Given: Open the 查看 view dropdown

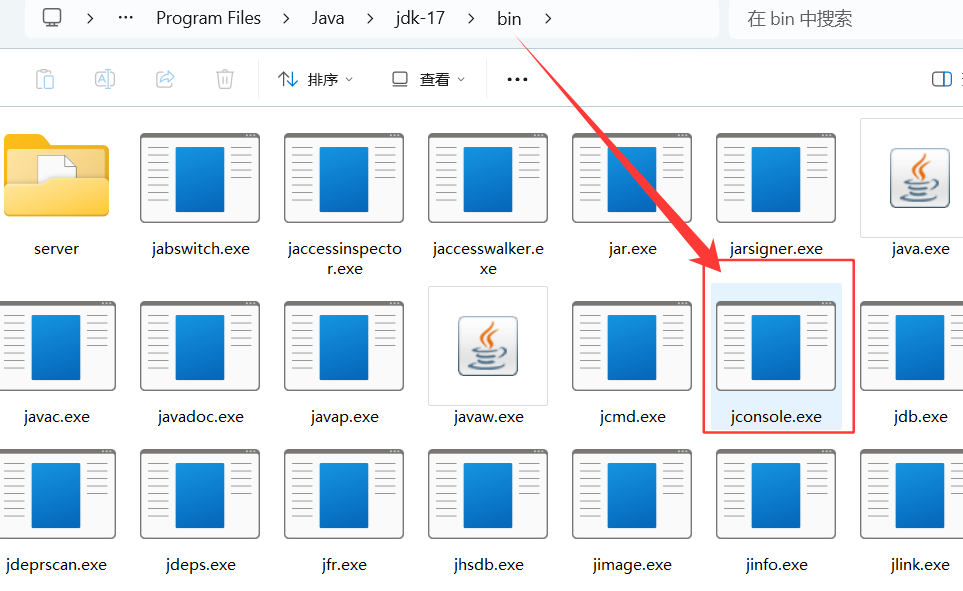Looking at the screenshot, I should point(429,79).
